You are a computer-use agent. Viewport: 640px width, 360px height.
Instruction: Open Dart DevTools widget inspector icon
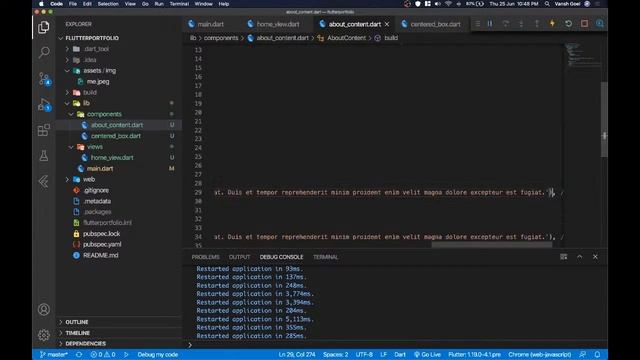click(600, 24)
